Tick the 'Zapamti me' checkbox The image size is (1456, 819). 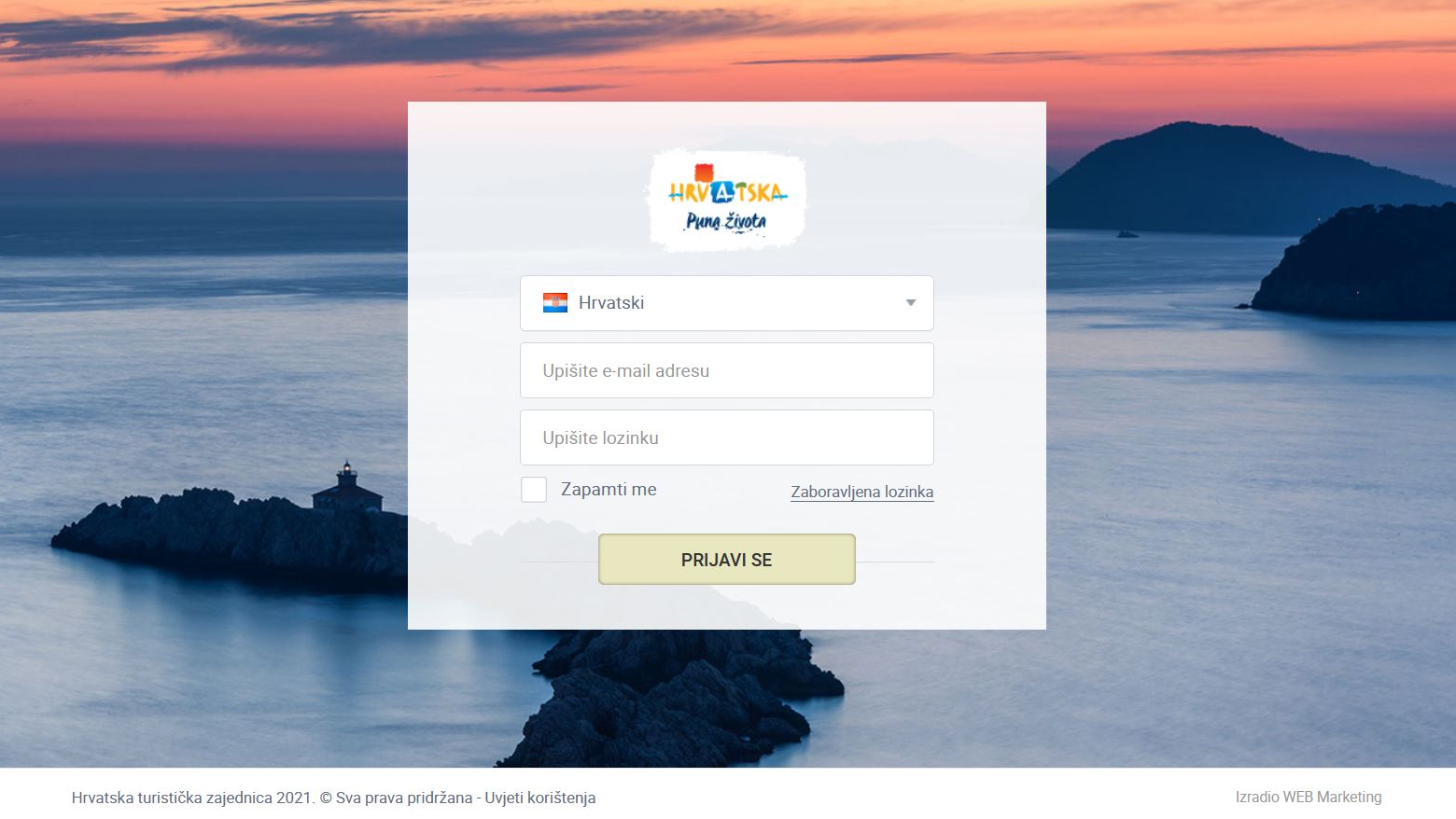pyautogui.click(x=534, y=490)
